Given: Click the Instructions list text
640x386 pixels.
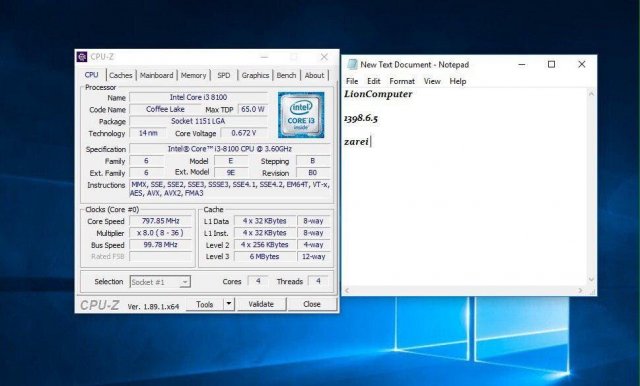Looking at the screenshot, I should tap(229, 189).
